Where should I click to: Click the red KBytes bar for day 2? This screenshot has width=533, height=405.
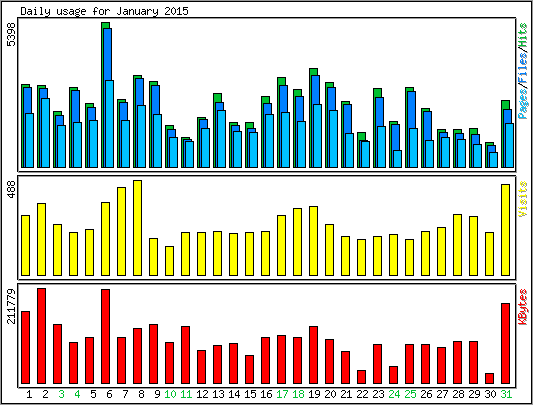coord(41,336)
